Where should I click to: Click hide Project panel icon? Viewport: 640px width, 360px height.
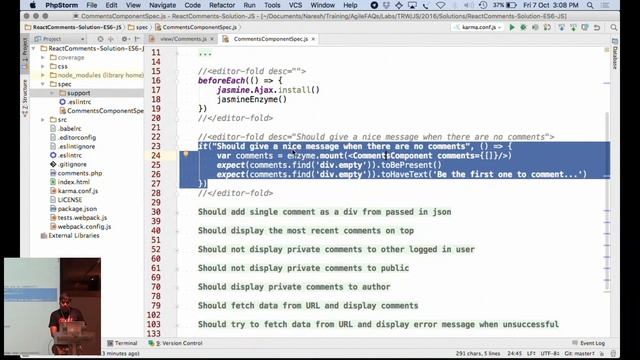click(137, 39)
